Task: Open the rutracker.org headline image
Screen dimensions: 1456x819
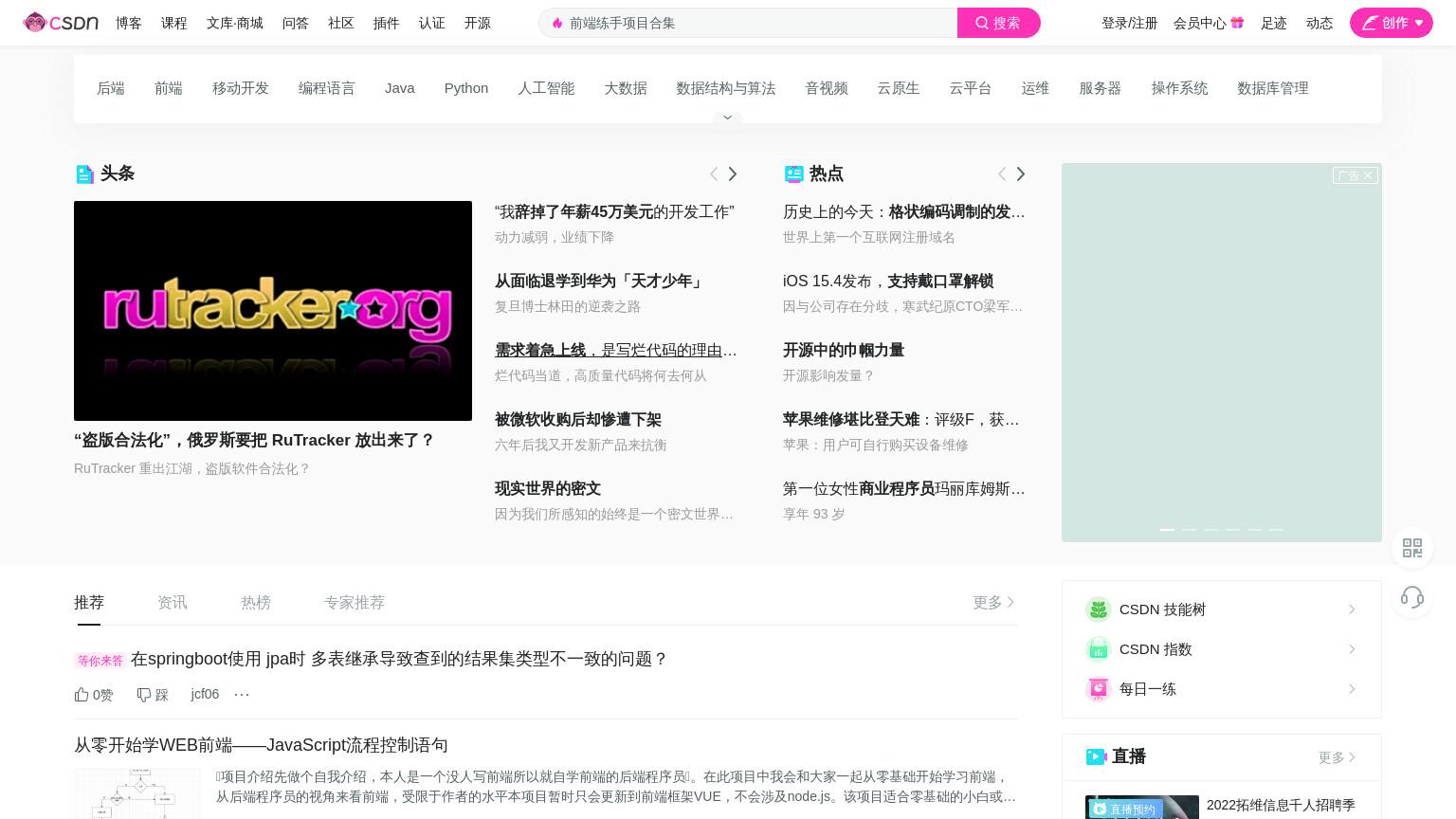Action: [273, 311]
